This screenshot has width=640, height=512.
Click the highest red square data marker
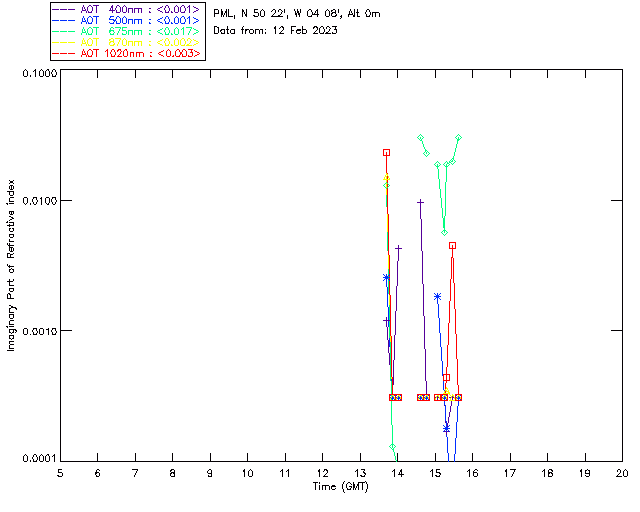point(387,153)
